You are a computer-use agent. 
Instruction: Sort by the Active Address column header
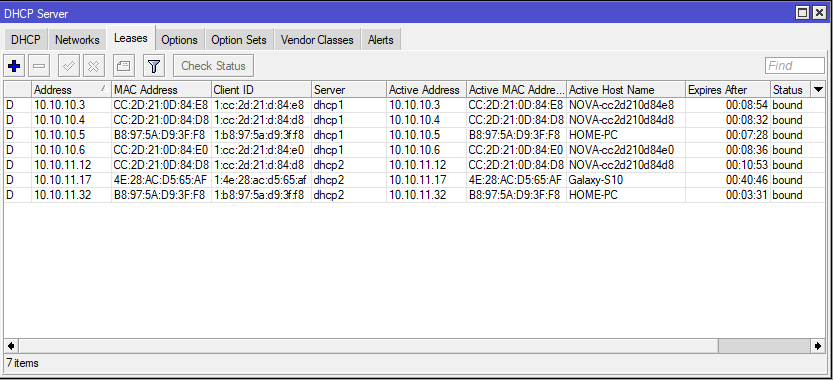[427, 89]
